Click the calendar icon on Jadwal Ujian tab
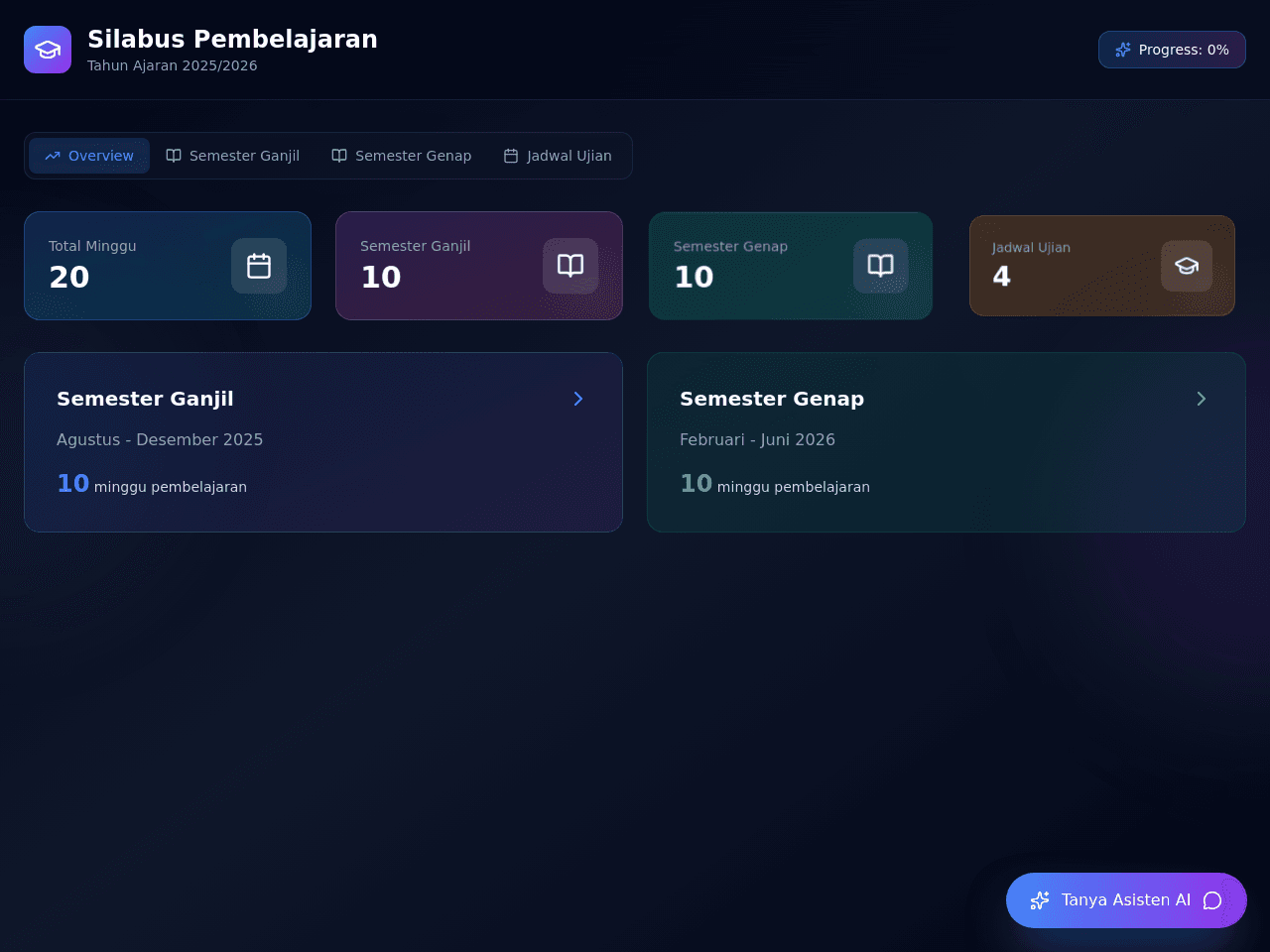This screenshot has width=1270, height=952. (511, 156)
